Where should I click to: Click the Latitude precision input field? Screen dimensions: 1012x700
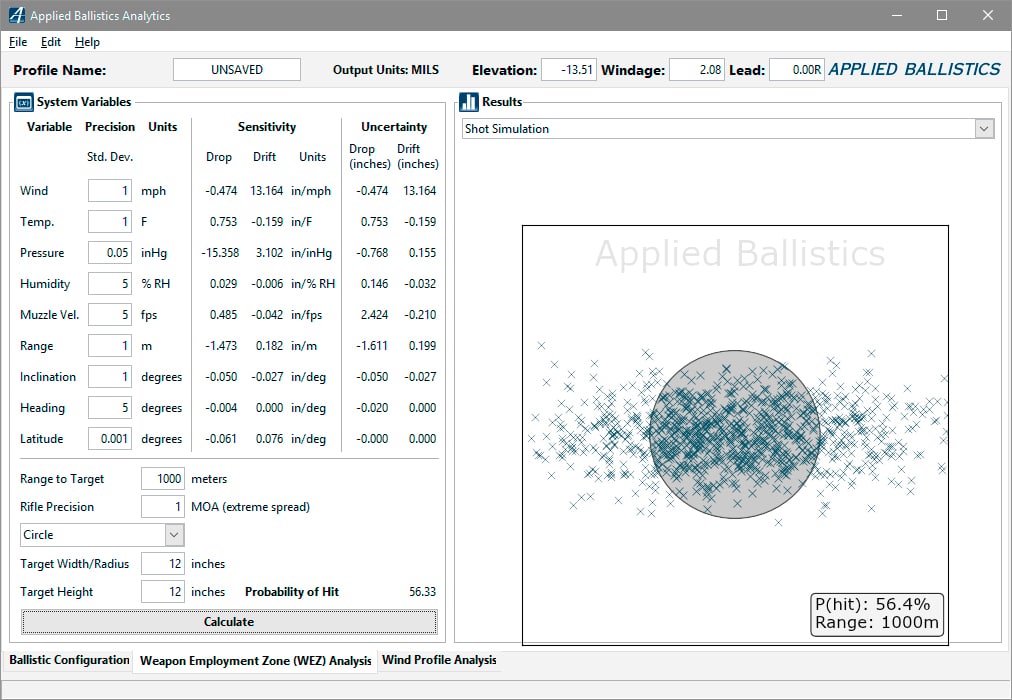(x=110, y=439)
